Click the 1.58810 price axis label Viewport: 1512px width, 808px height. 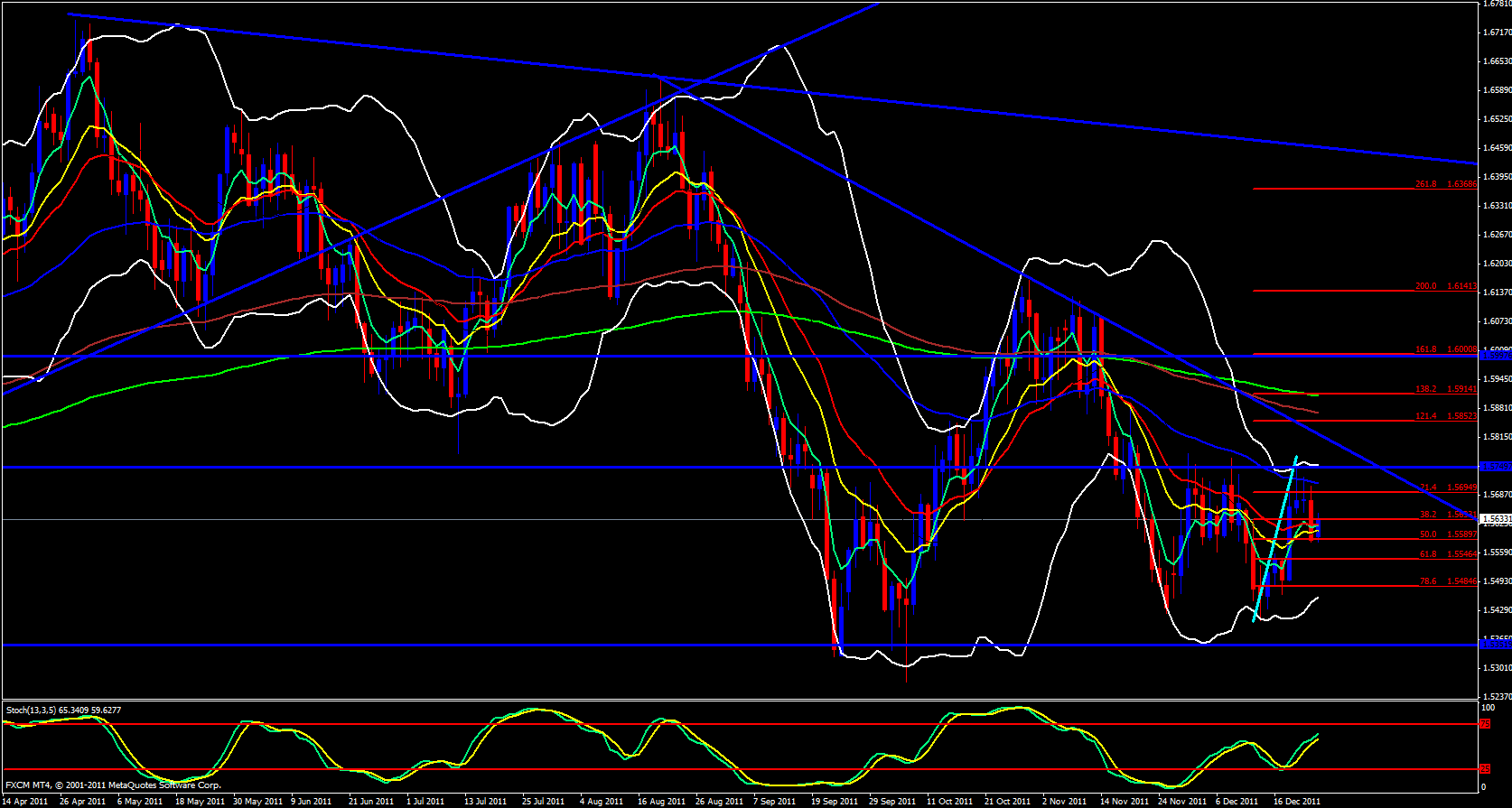[1498, 408]
